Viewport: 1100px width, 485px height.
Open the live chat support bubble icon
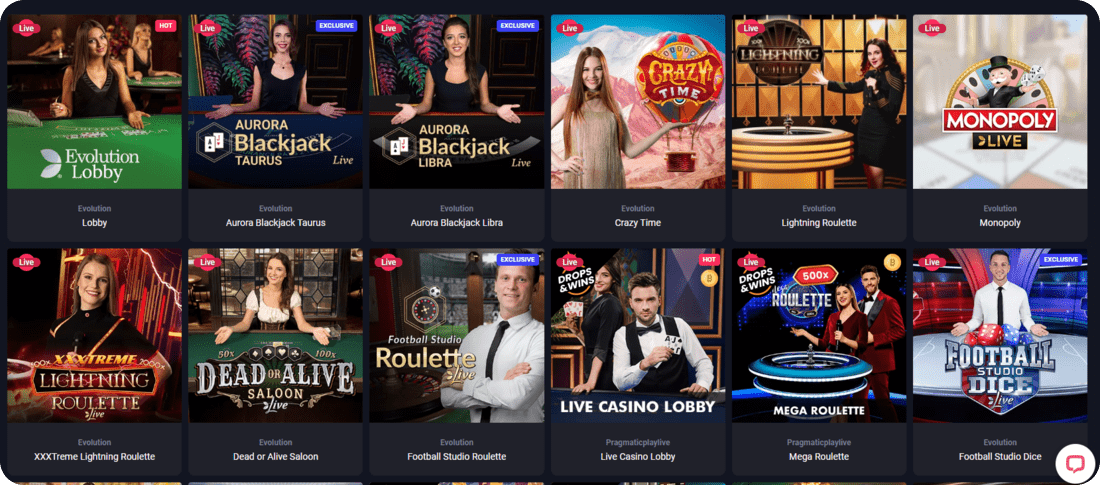click(1074, 463)
